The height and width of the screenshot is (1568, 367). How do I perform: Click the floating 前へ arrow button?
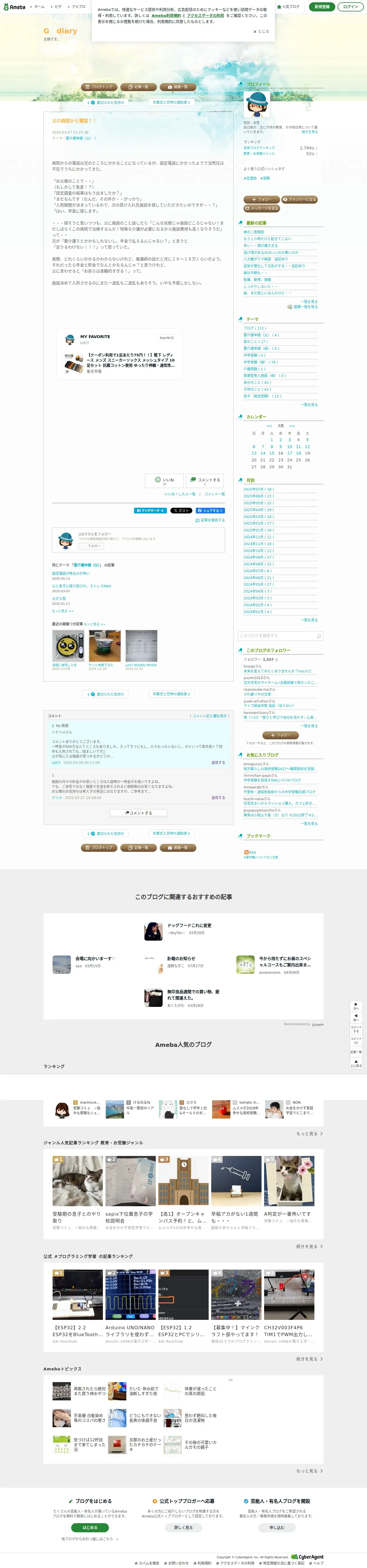click(356, 1017)
